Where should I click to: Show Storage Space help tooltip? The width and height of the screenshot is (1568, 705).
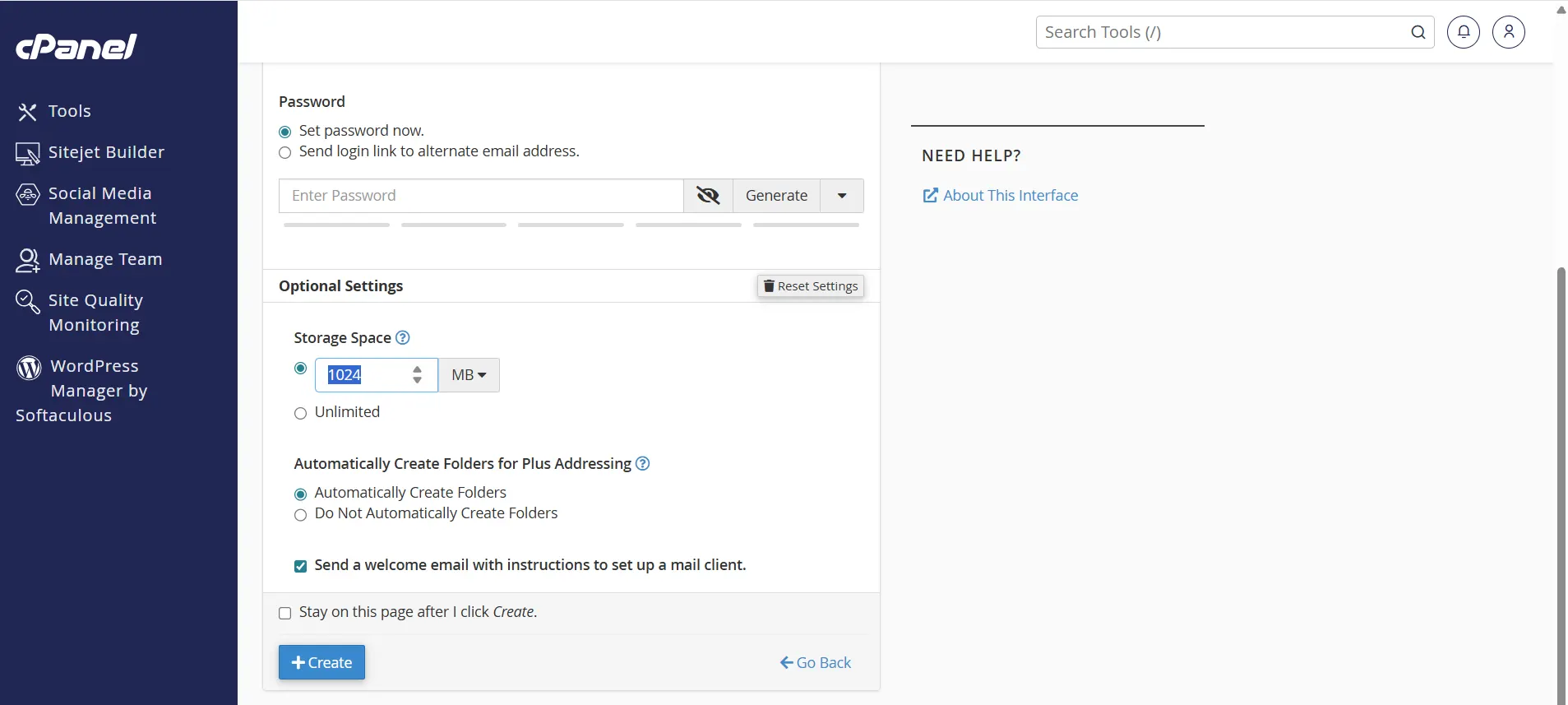pyautogui.click(x=403, y=338)
